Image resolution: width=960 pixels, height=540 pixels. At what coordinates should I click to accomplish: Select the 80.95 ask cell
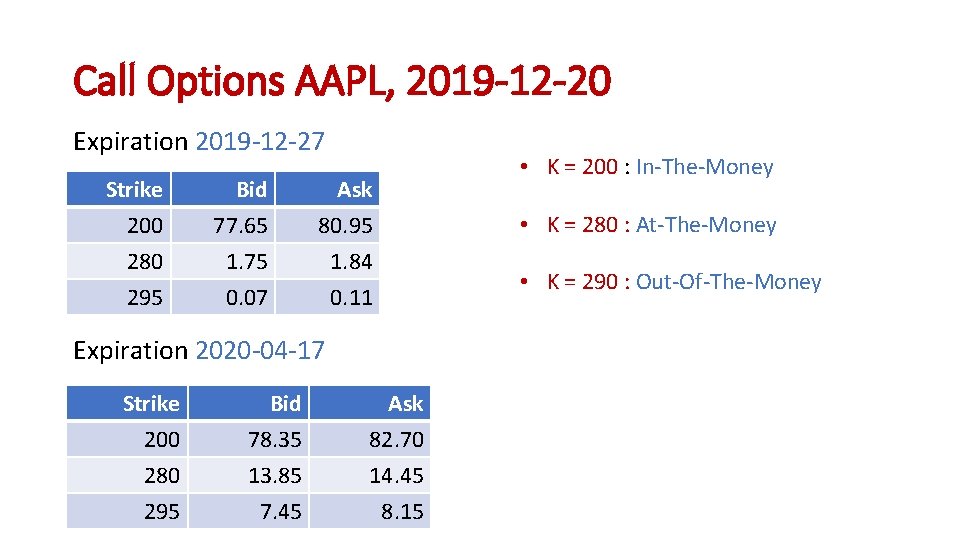point(345,225)
